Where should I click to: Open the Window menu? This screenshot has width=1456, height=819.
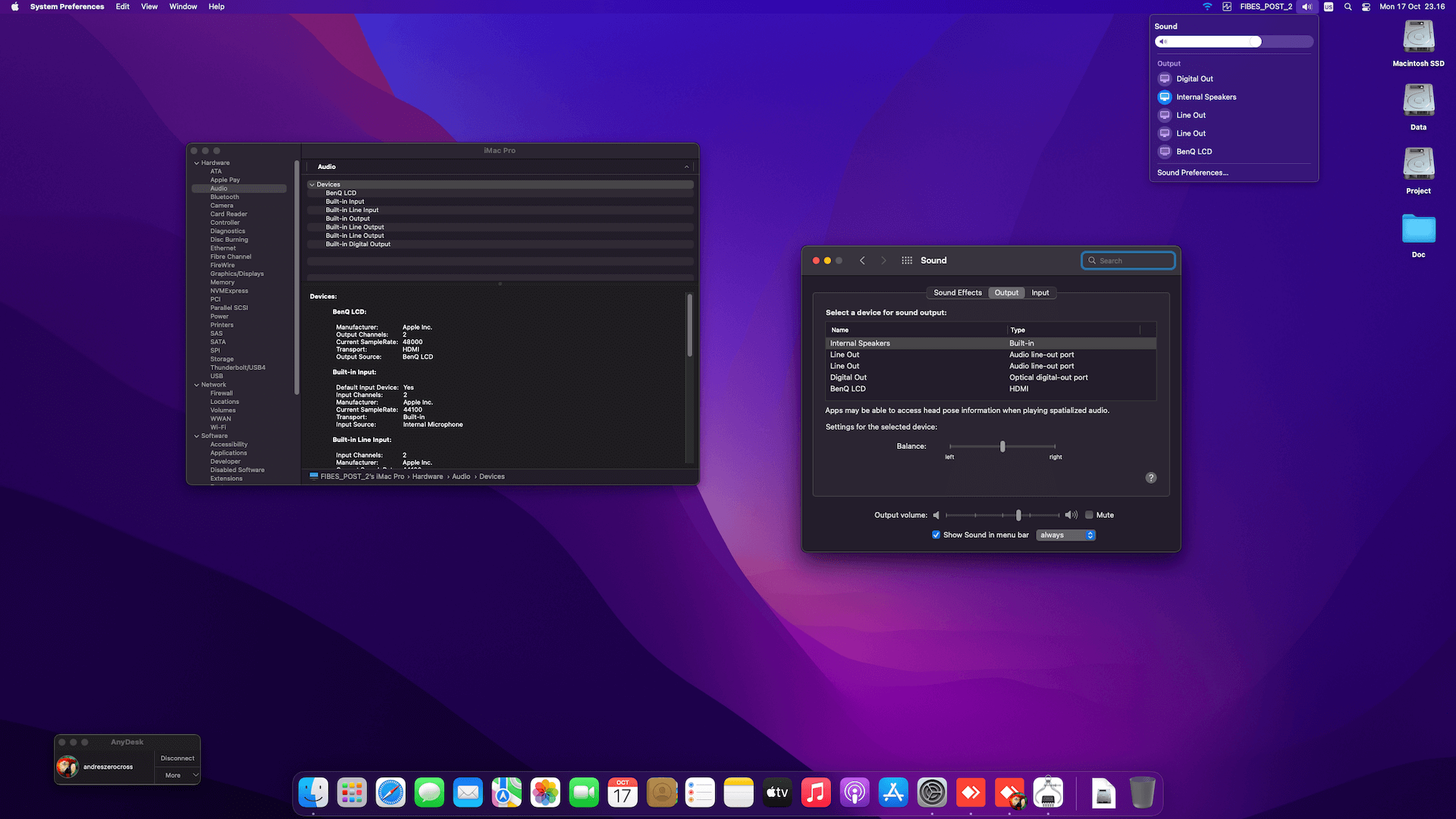[x=183, y=6]
